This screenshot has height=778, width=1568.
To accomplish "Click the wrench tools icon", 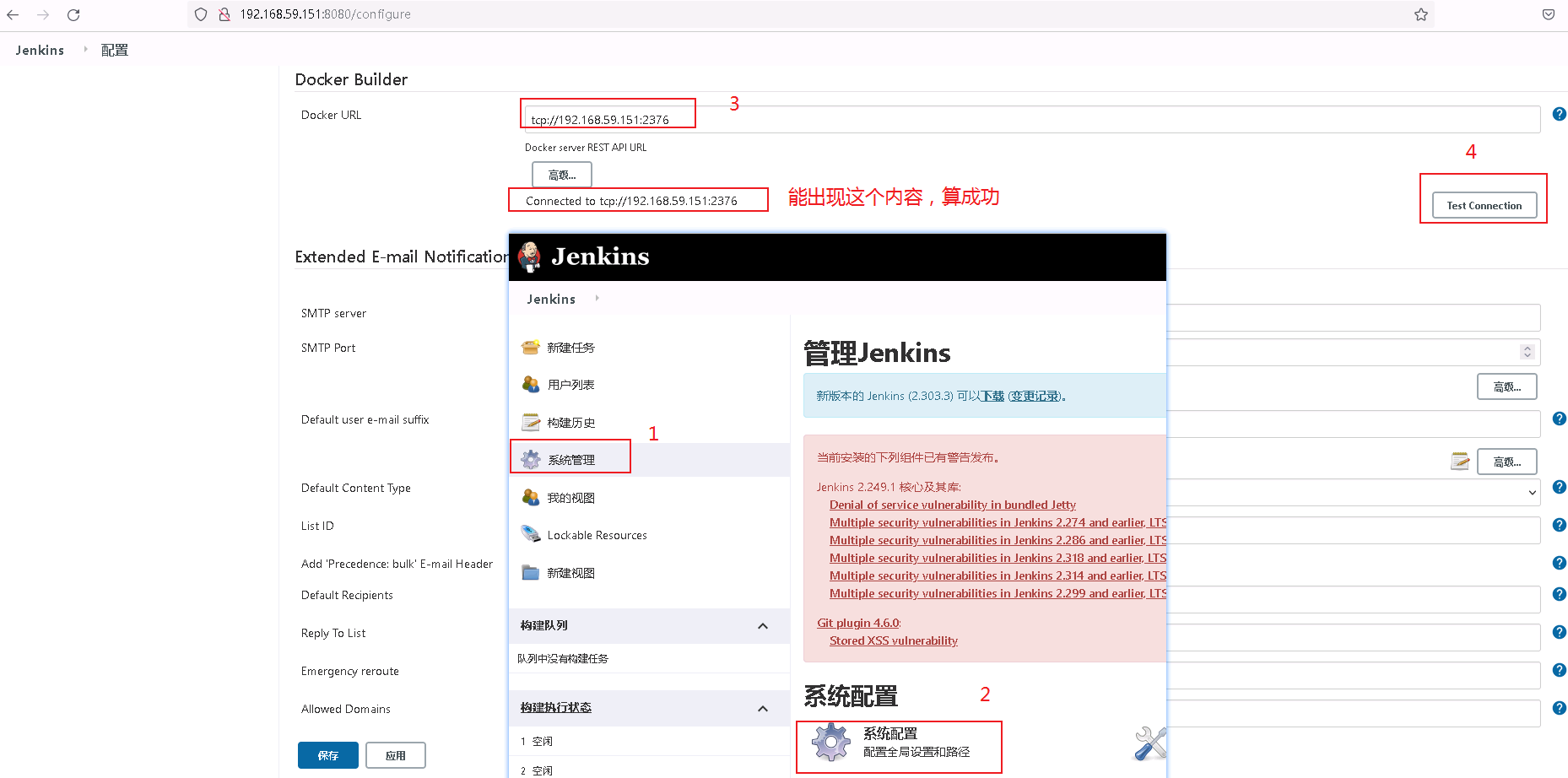I will 1149,743.
